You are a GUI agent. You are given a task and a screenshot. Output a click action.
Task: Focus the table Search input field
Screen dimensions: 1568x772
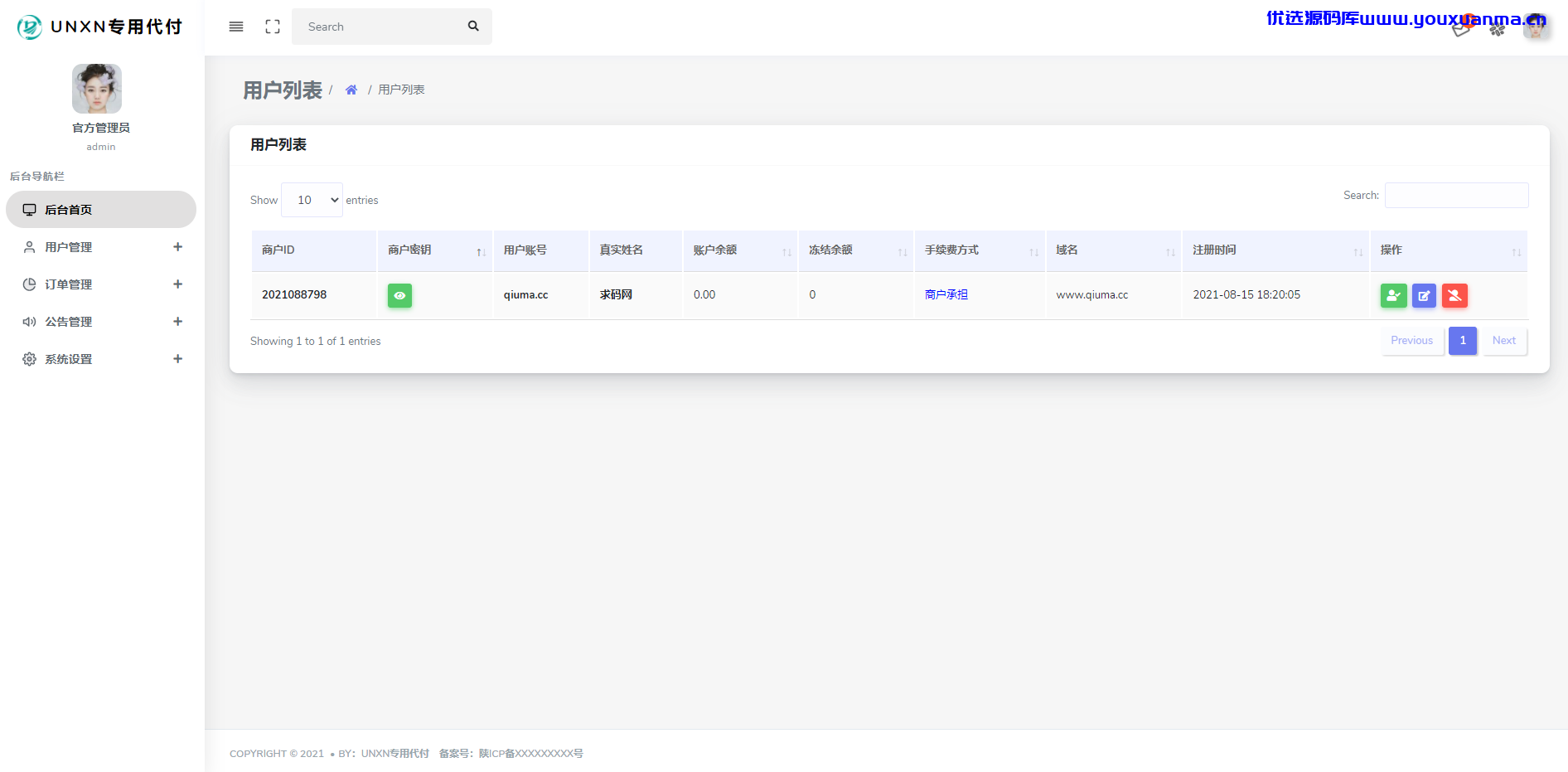pos(1456,196)
